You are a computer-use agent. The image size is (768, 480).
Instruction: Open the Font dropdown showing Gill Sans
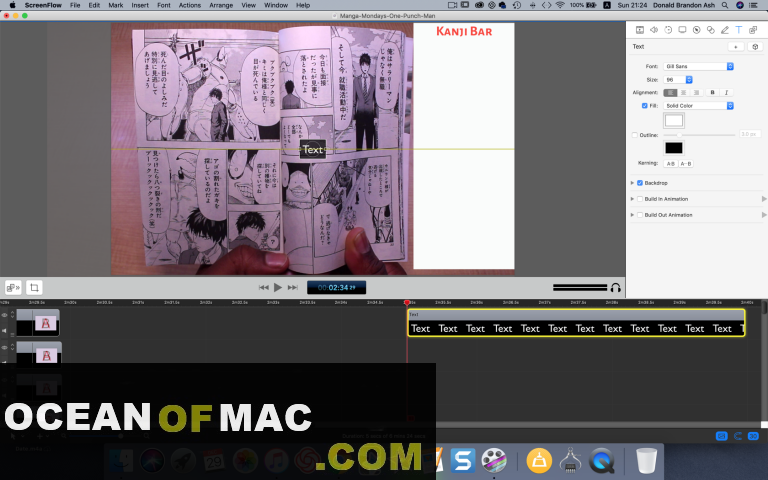pyautogui.click(x=698, y=66)
